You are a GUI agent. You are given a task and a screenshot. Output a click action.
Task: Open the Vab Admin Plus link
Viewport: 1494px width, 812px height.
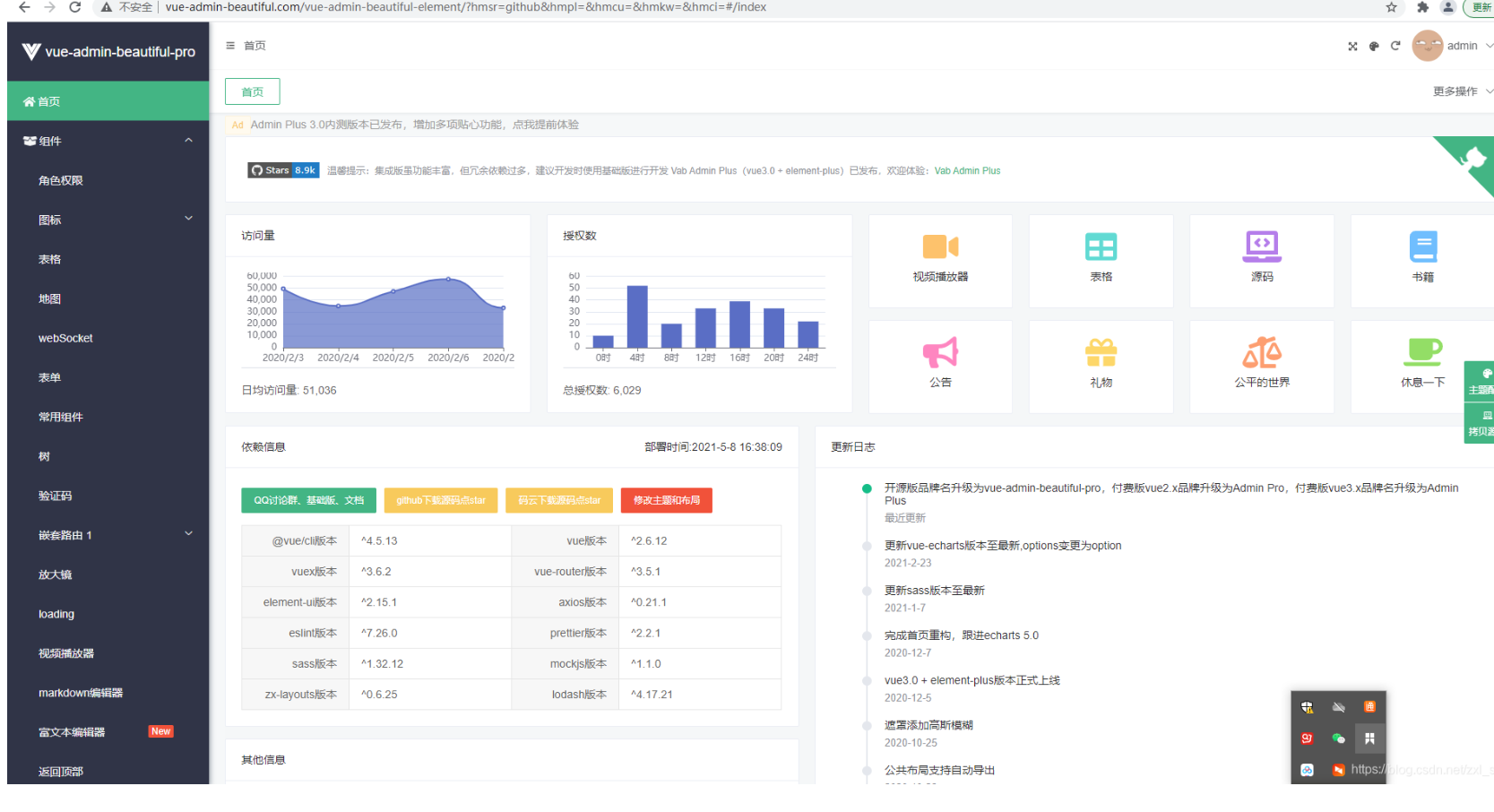[967, 170]
